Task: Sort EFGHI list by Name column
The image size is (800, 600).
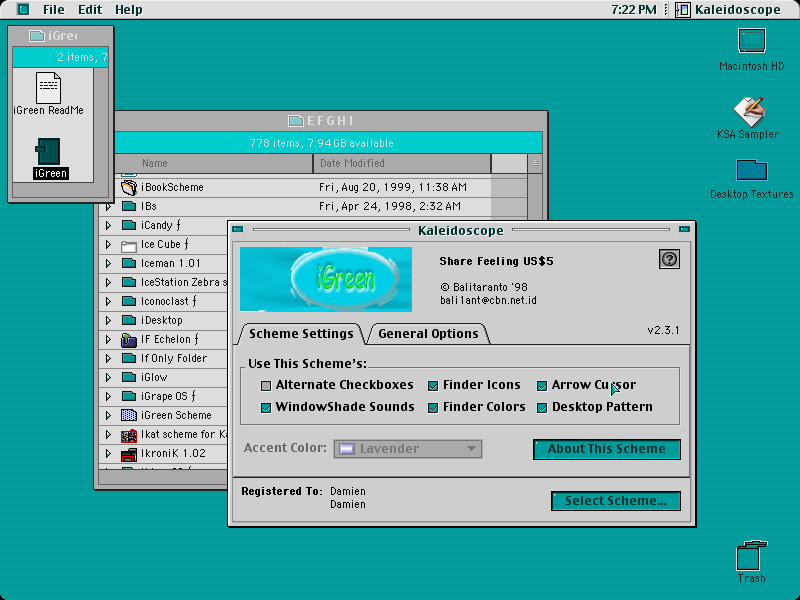Action: point(213,163)
